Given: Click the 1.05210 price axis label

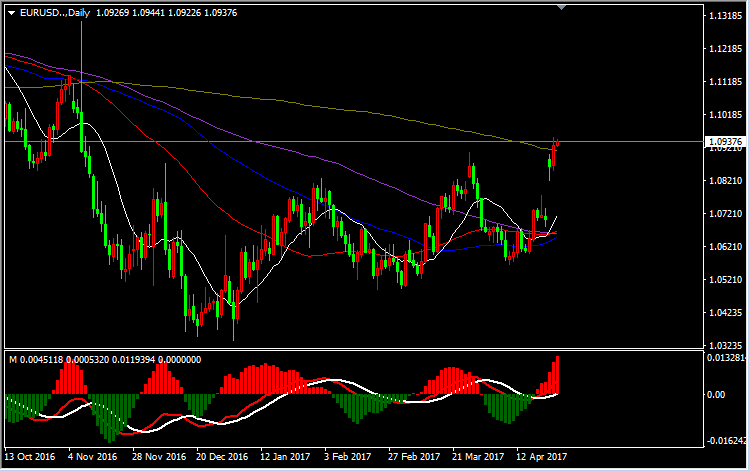Looking at the screenshot, I should click(x=726, y=279).
